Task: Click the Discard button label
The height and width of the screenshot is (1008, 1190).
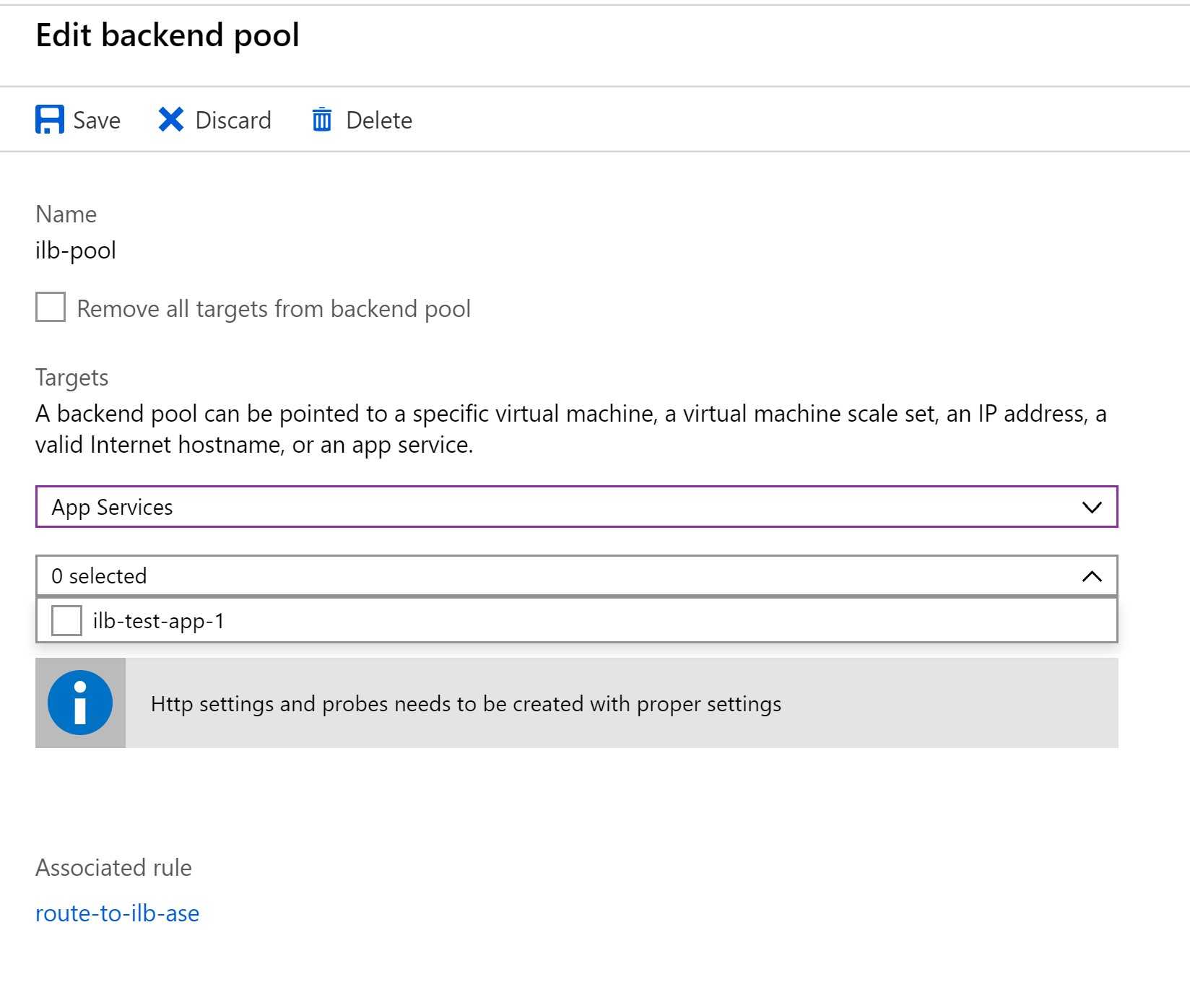Action: click(x=233, y=121)
